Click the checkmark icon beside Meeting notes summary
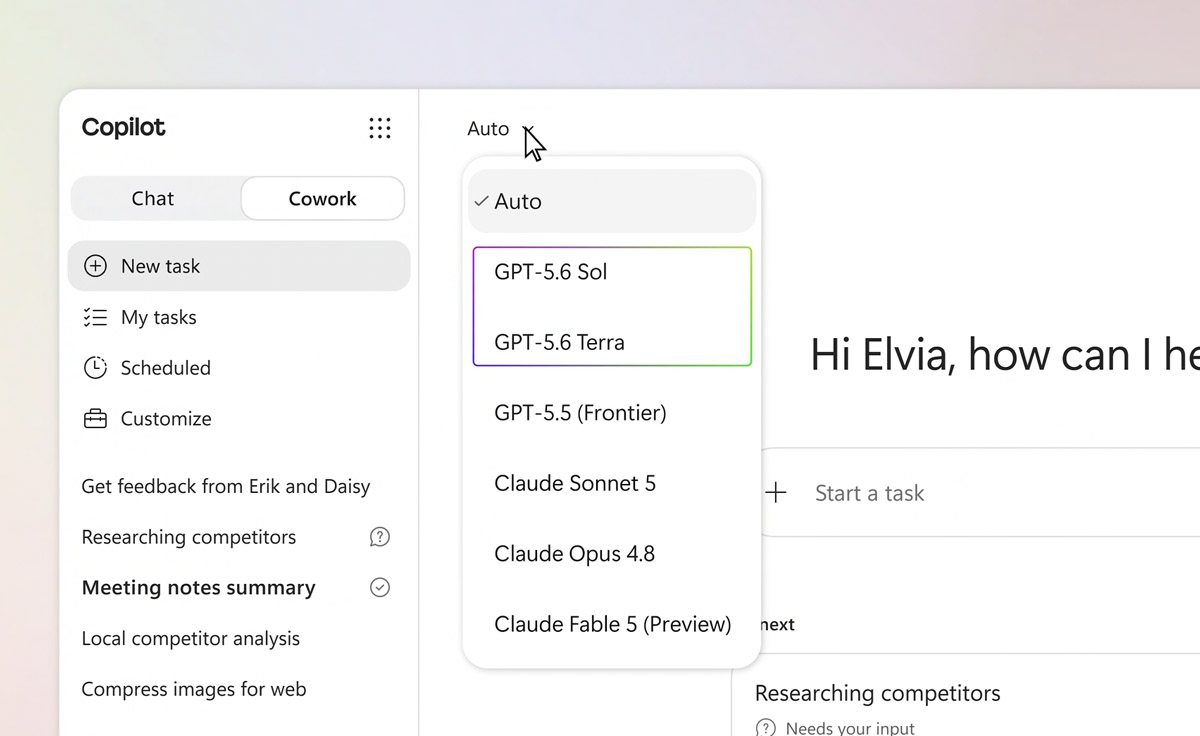Screen dimensions: 1200x736 (x=380, y=587)
